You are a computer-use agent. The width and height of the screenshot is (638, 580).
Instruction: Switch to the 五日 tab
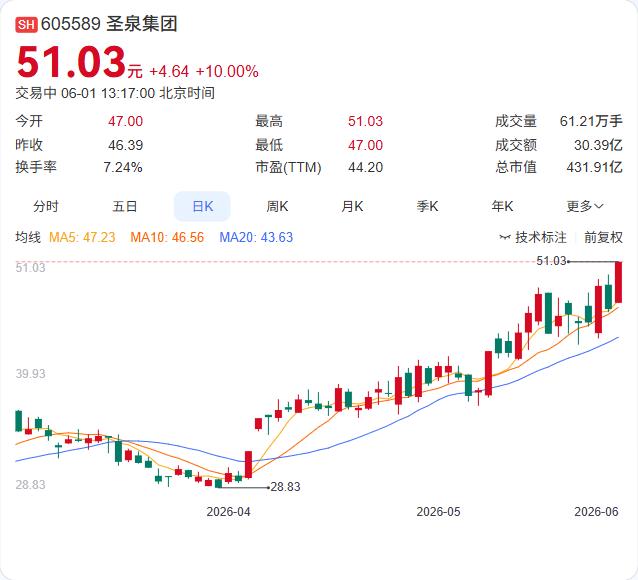[x=125, y=206]
